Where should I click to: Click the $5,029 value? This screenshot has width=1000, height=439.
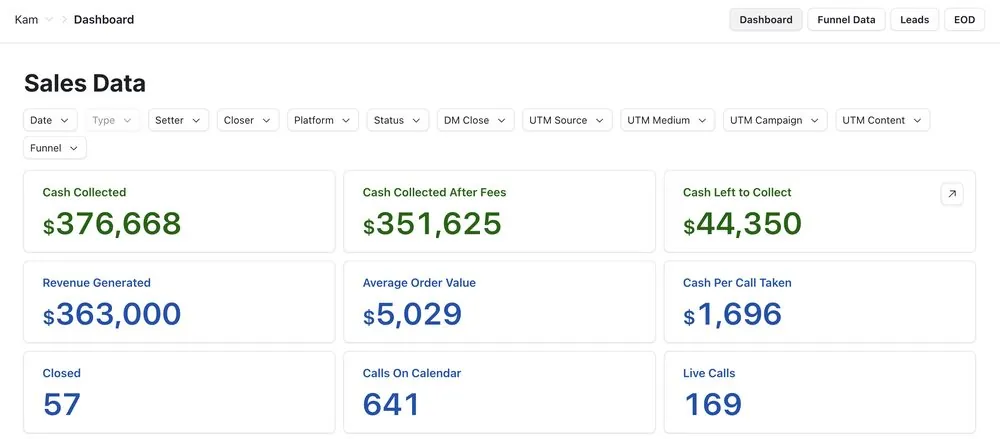pos(413,315)
